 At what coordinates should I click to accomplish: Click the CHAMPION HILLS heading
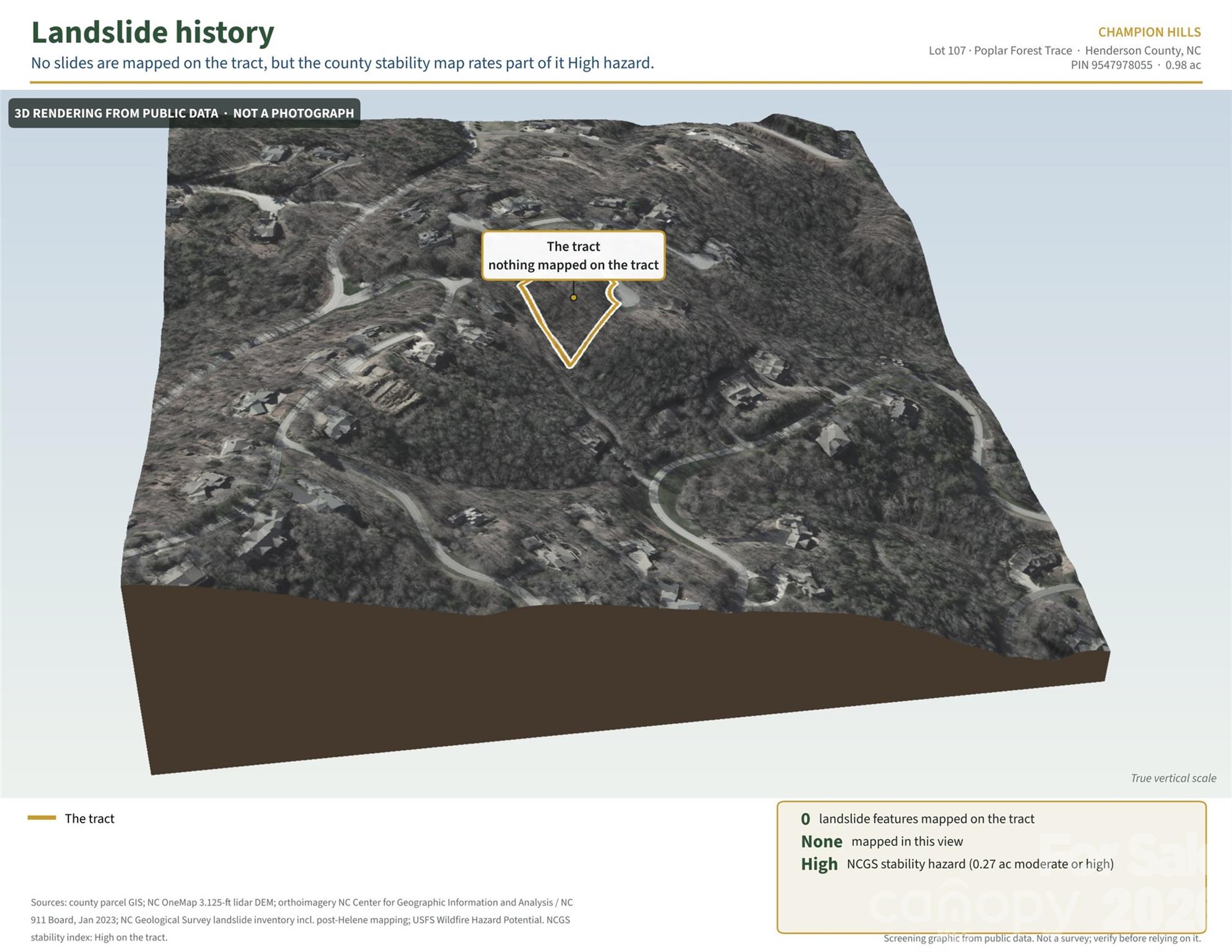1149,32
